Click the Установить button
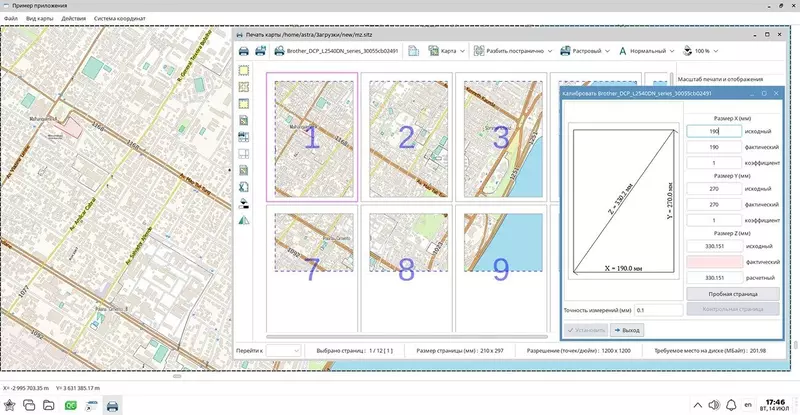Image resolution: width=800 pixels, height=415 pixels. point(586,330)
